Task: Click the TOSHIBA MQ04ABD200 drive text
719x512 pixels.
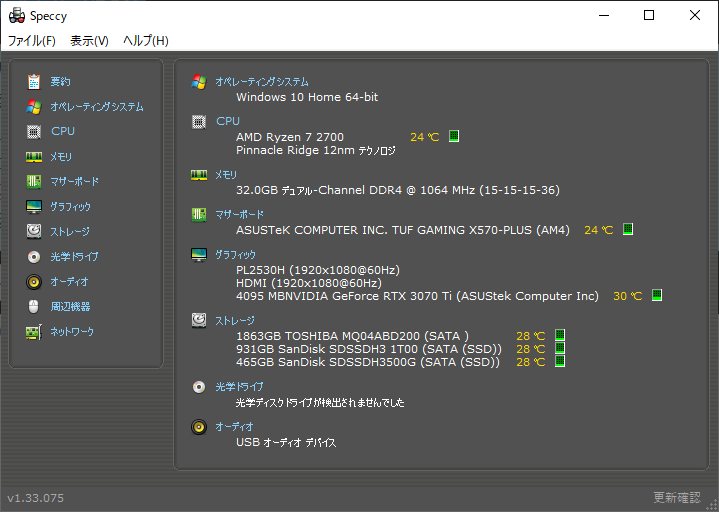Action: click(352, 336)
